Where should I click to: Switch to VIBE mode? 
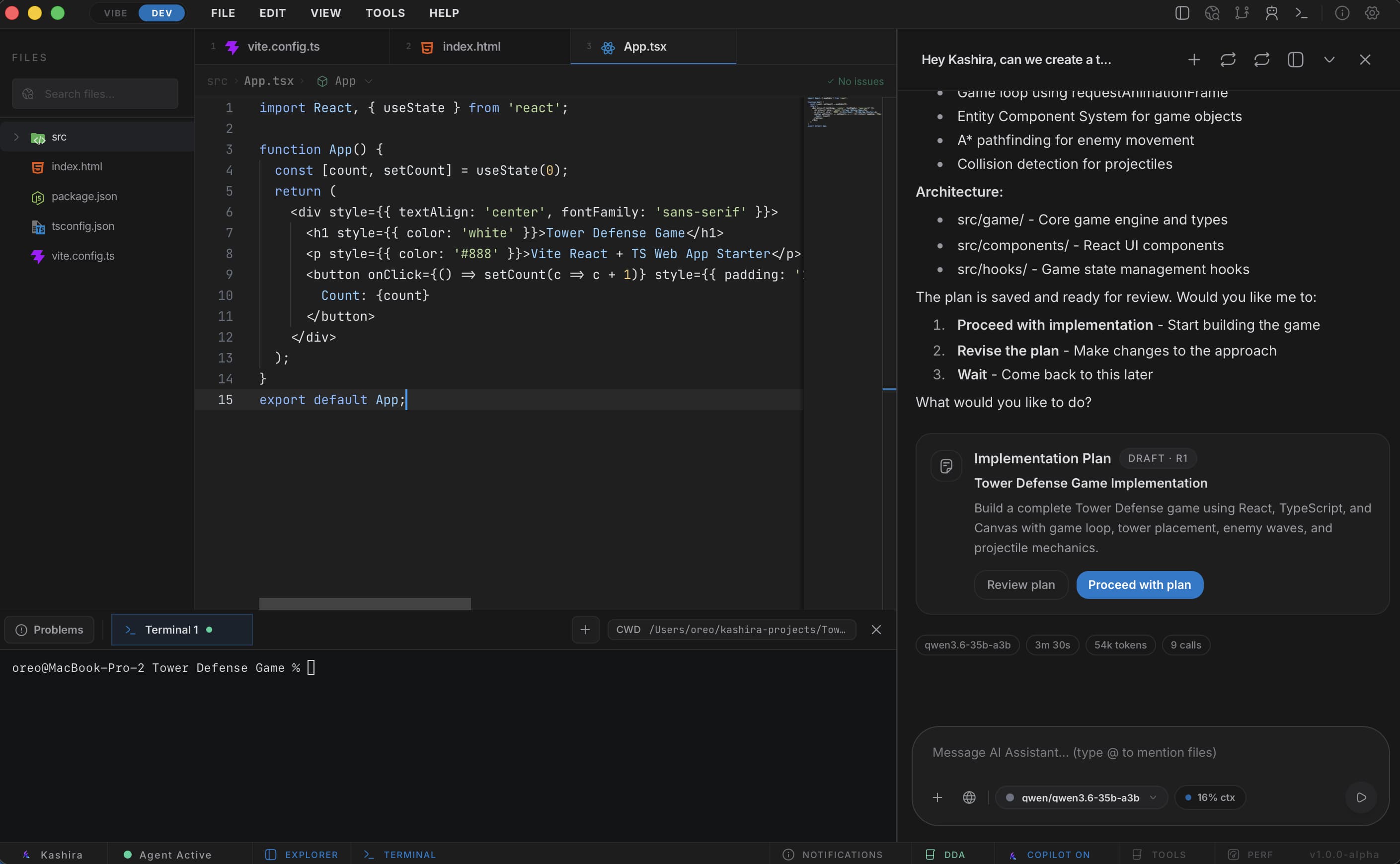coord(115,12)
